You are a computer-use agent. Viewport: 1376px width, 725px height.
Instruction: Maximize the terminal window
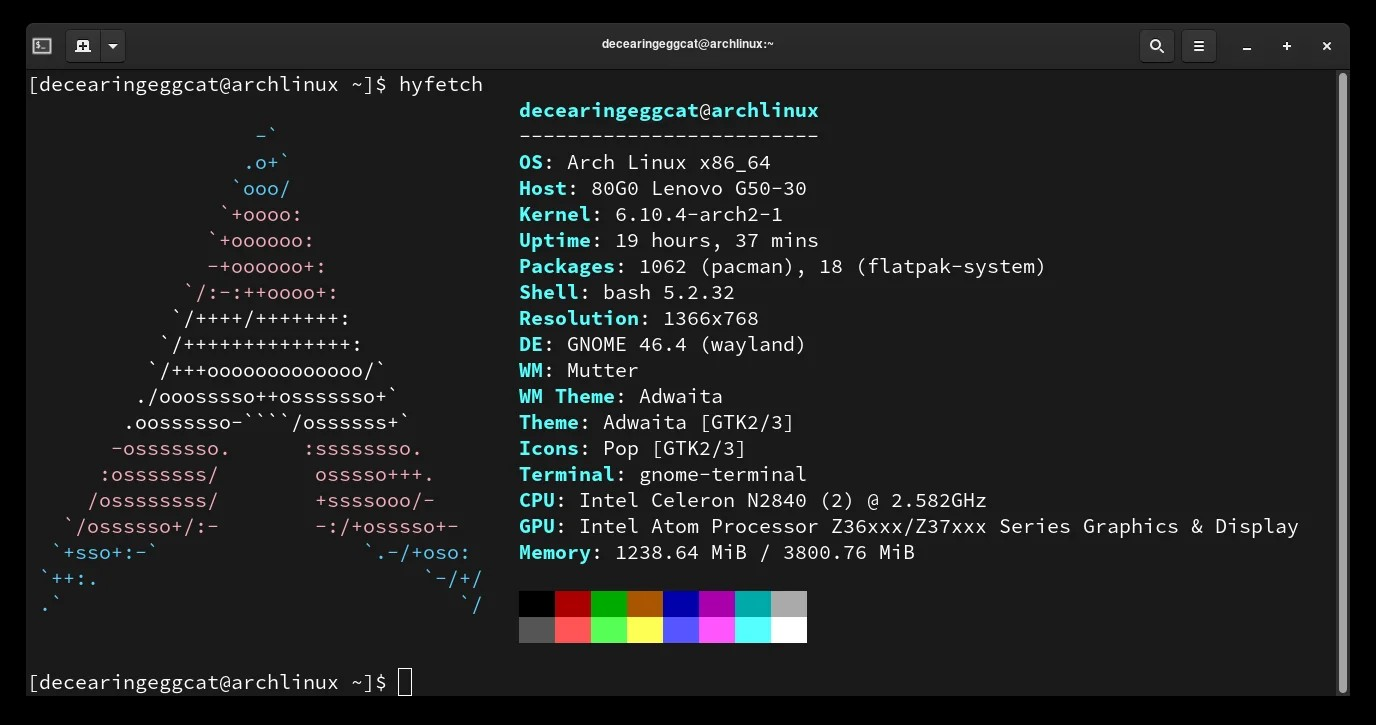(x=1287, y=46)
